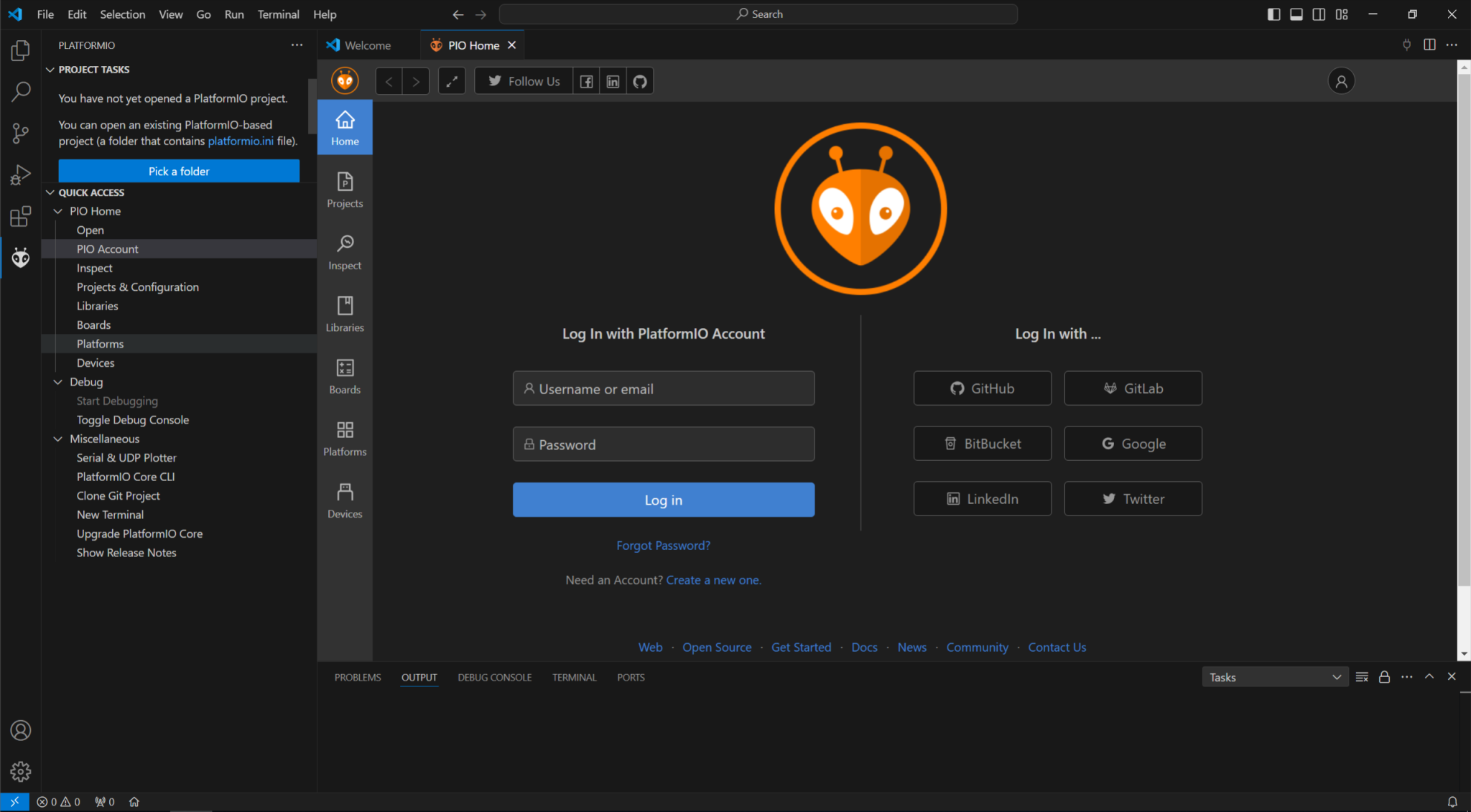Click the Forgot Password link
The image size is (1471, 812).
663,546
